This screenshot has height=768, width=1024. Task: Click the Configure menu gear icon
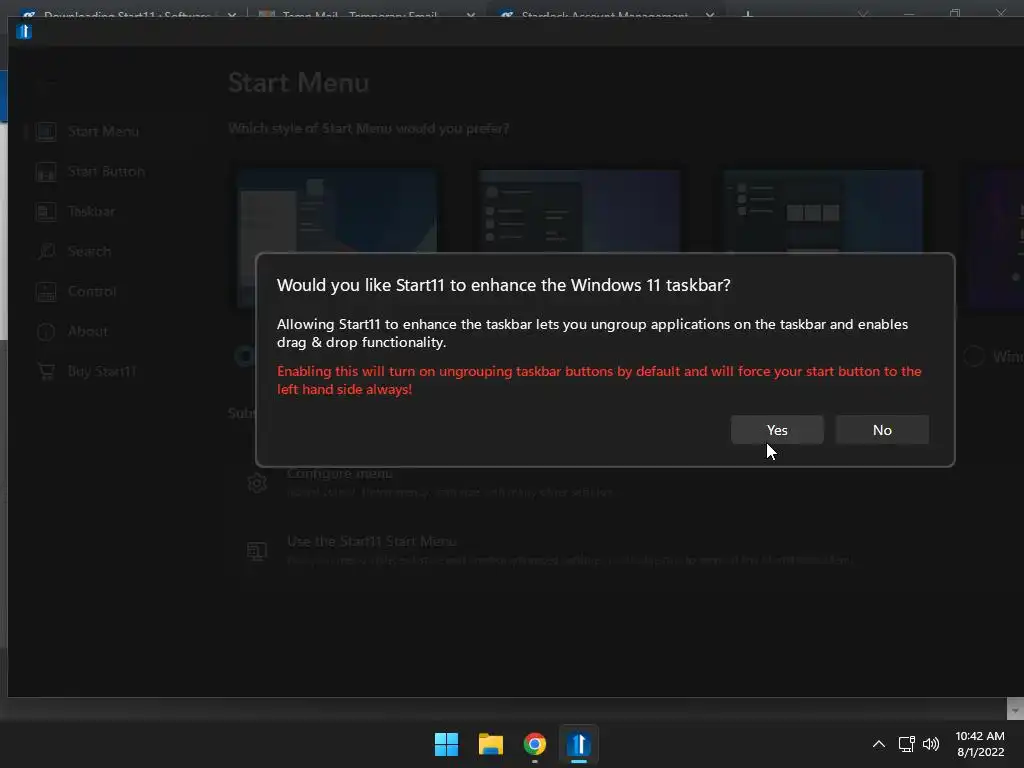(257, 483)
